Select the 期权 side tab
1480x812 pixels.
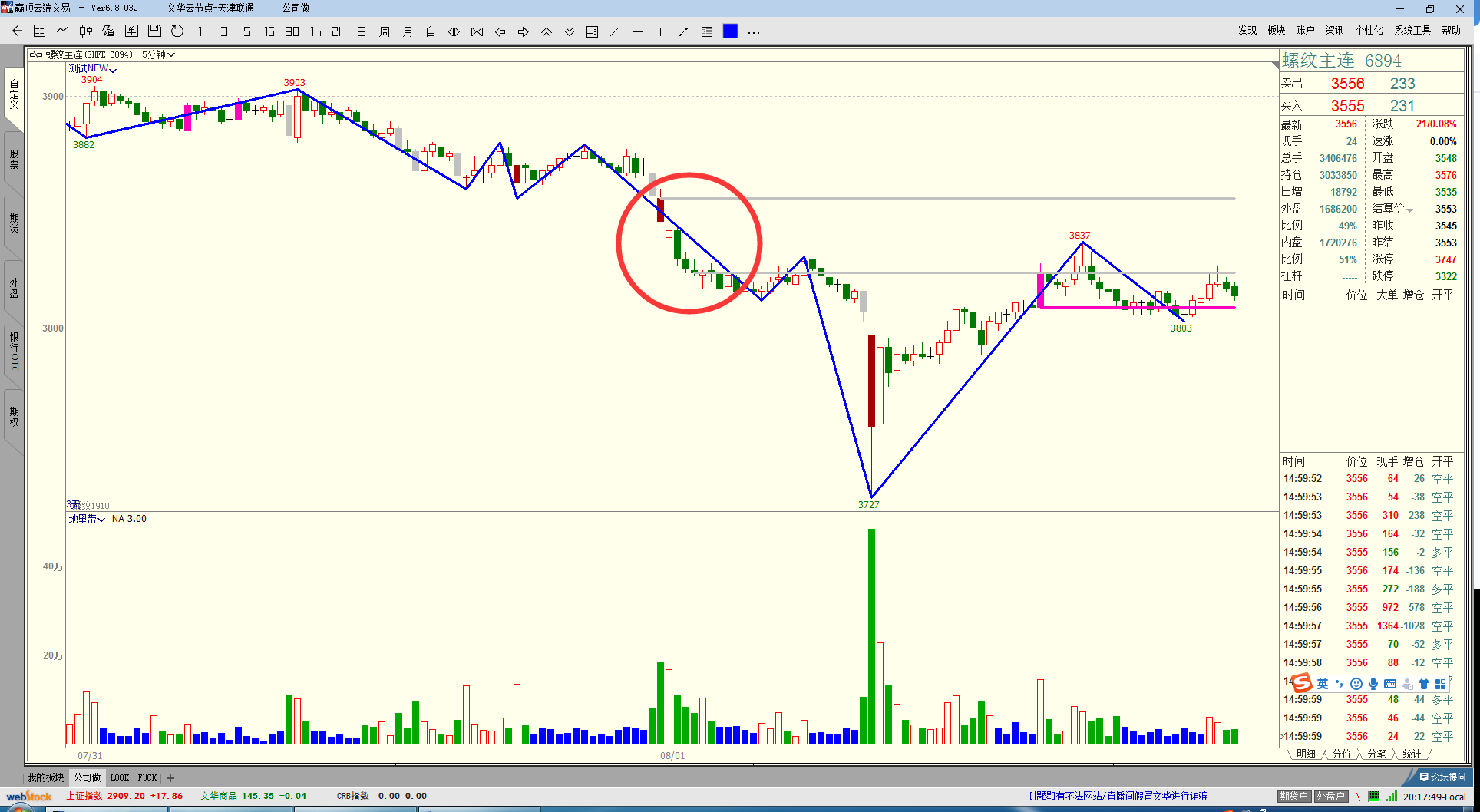click(14, 417)
